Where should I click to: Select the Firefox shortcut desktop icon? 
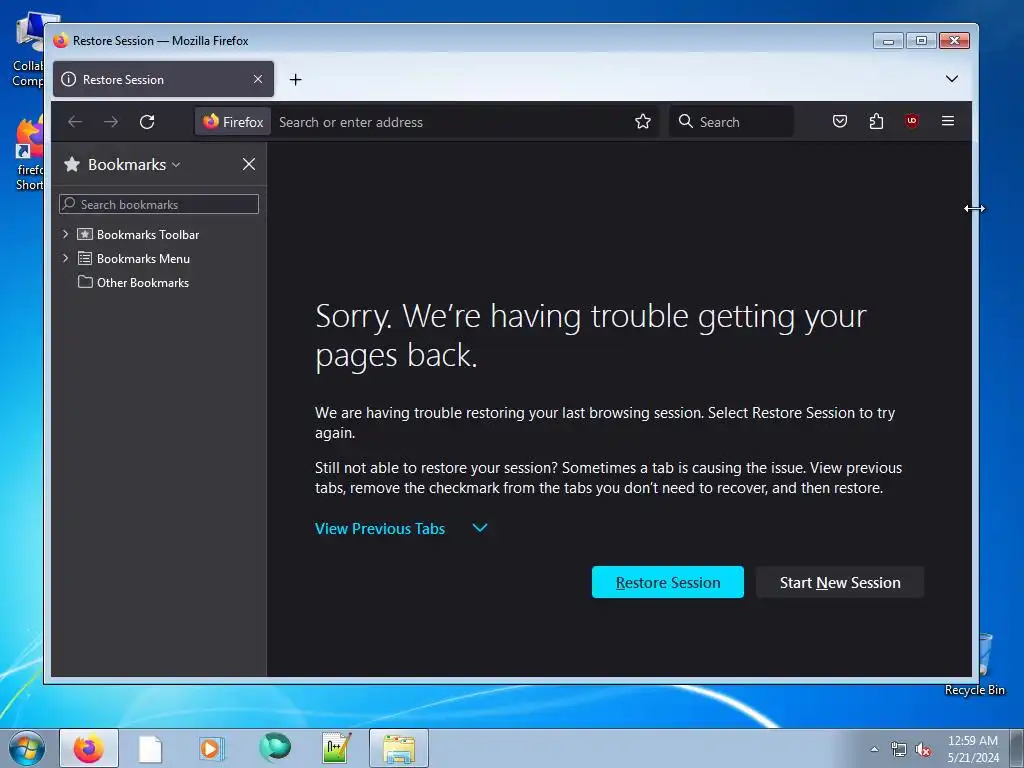tap(29, 153)
